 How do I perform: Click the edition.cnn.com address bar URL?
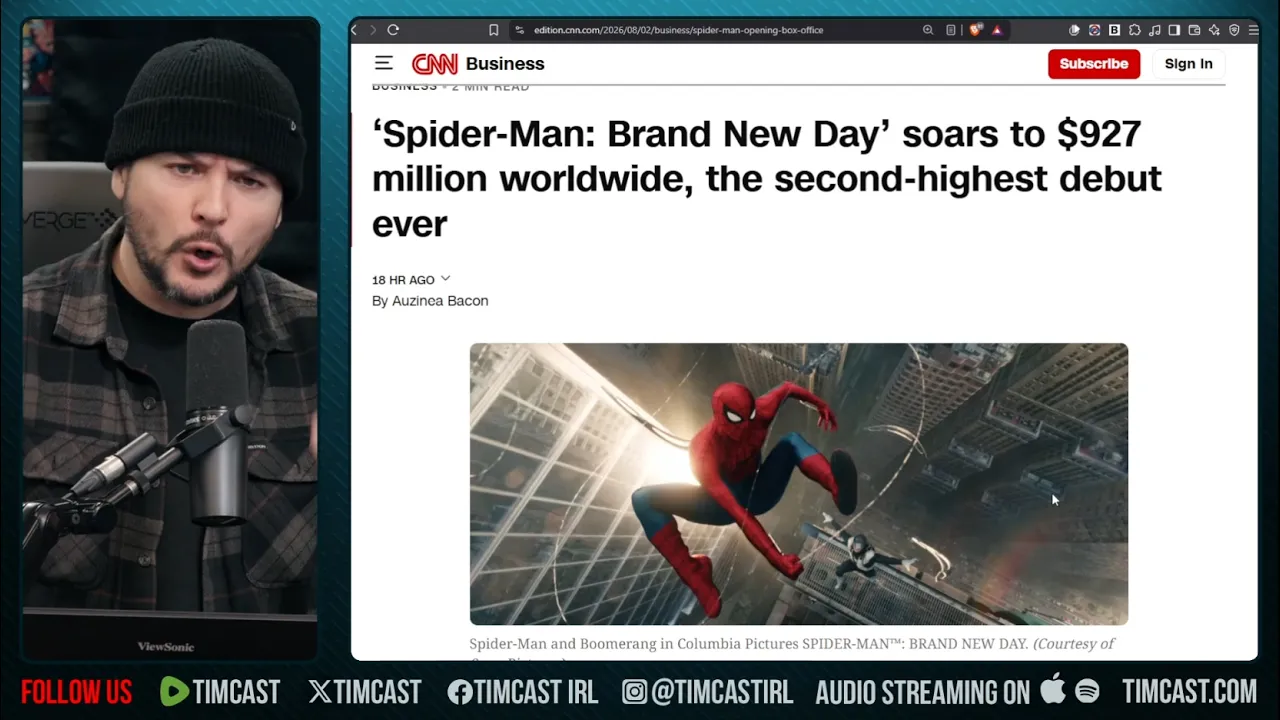[x=678, y=30]
